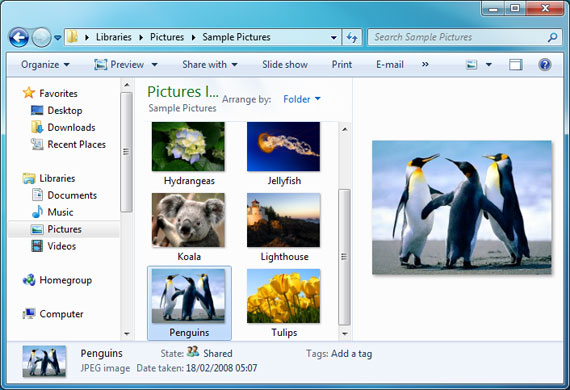Open the Arrange by Folder dropdown
The image size is (570, 390).
[x=302, y=99]
